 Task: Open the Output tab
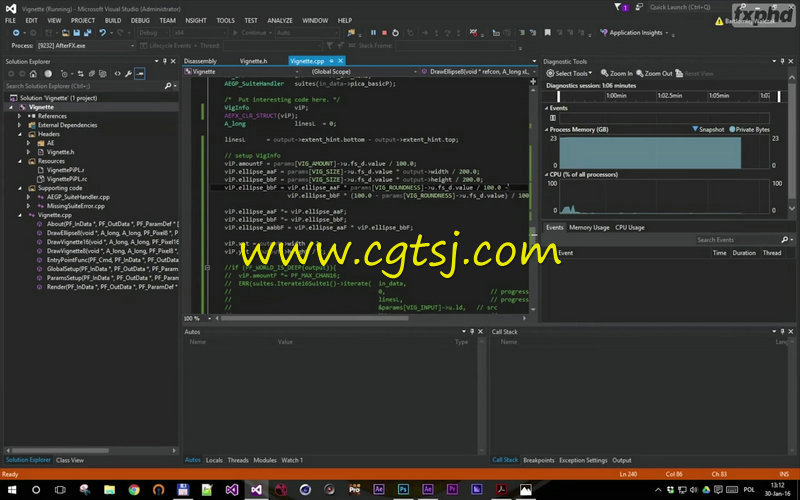[621, 460]
